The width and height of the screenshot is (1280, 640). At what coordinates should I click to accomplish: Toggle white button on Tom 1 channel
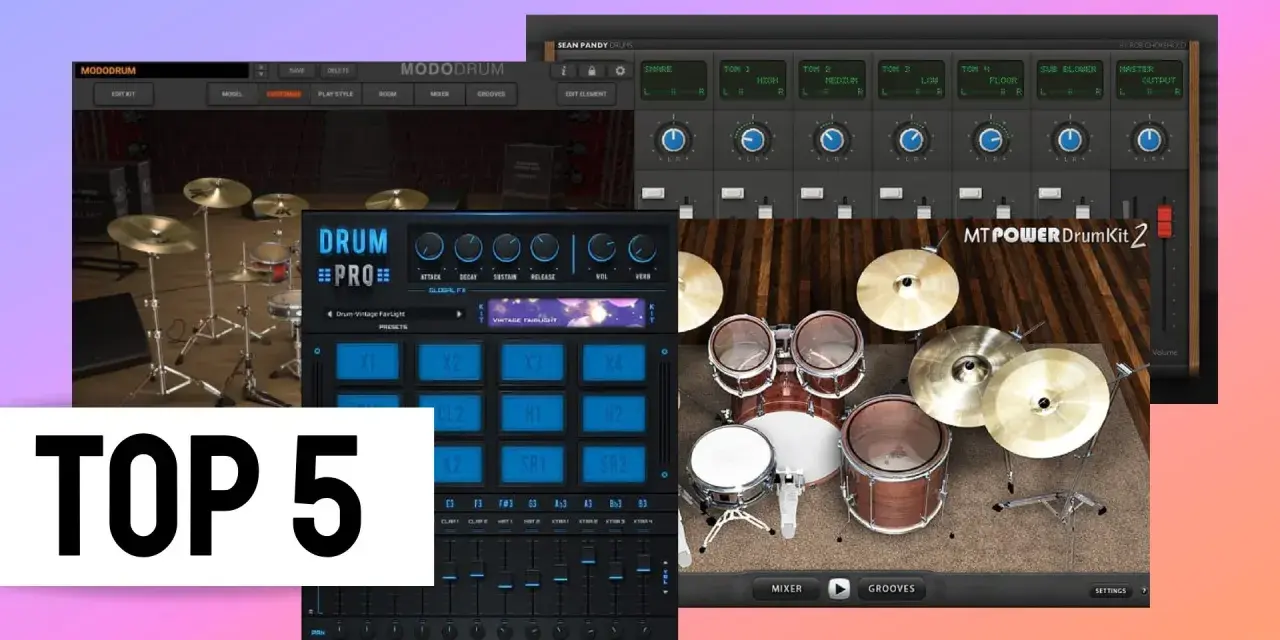point(733,191)
